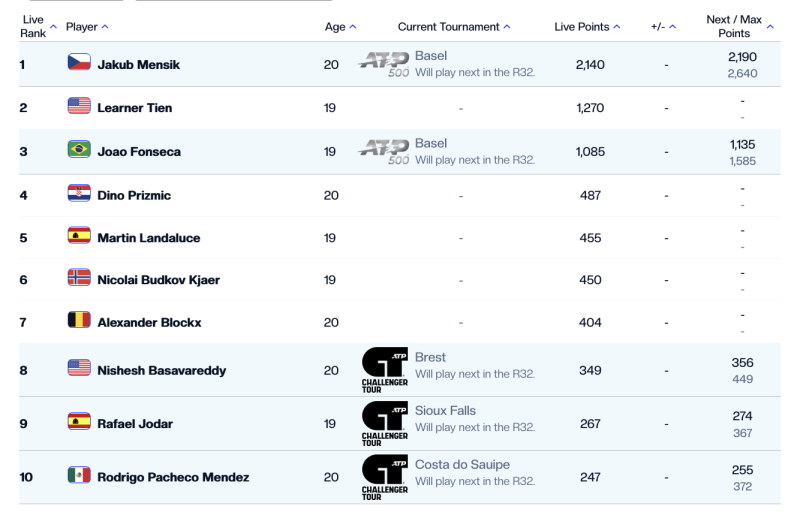Click the Belgian flag beside Alexander Blockx
This screenshot has width=800, height=524.
(x=79, y=321)
